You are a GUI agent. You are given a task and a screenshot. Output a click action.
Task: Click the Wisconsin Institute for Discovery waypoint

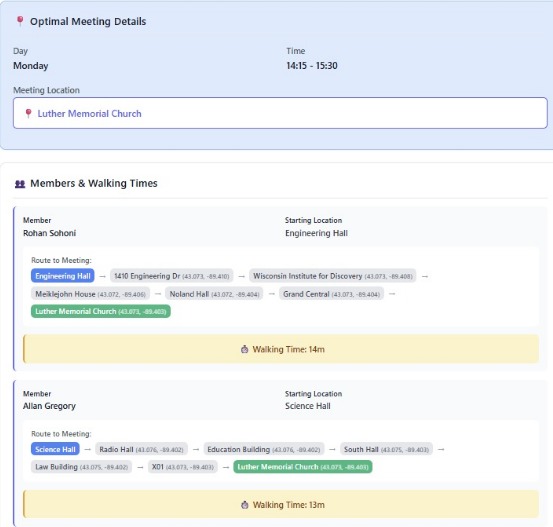(x=333, y=276)
